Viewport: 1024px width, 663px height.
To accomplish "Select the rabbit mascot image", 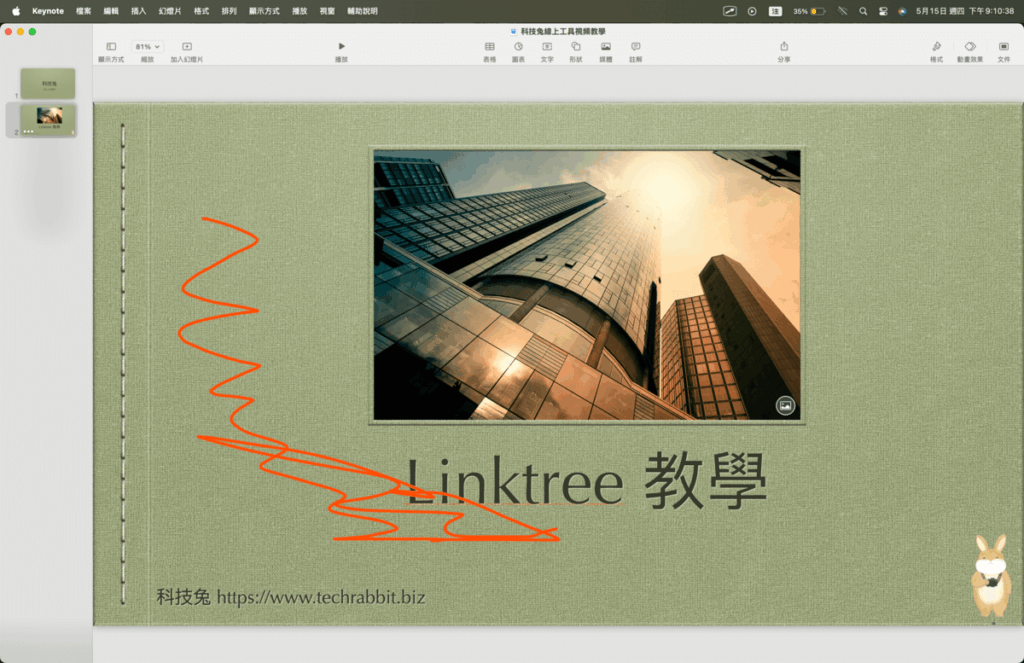I will click(991, 575).
